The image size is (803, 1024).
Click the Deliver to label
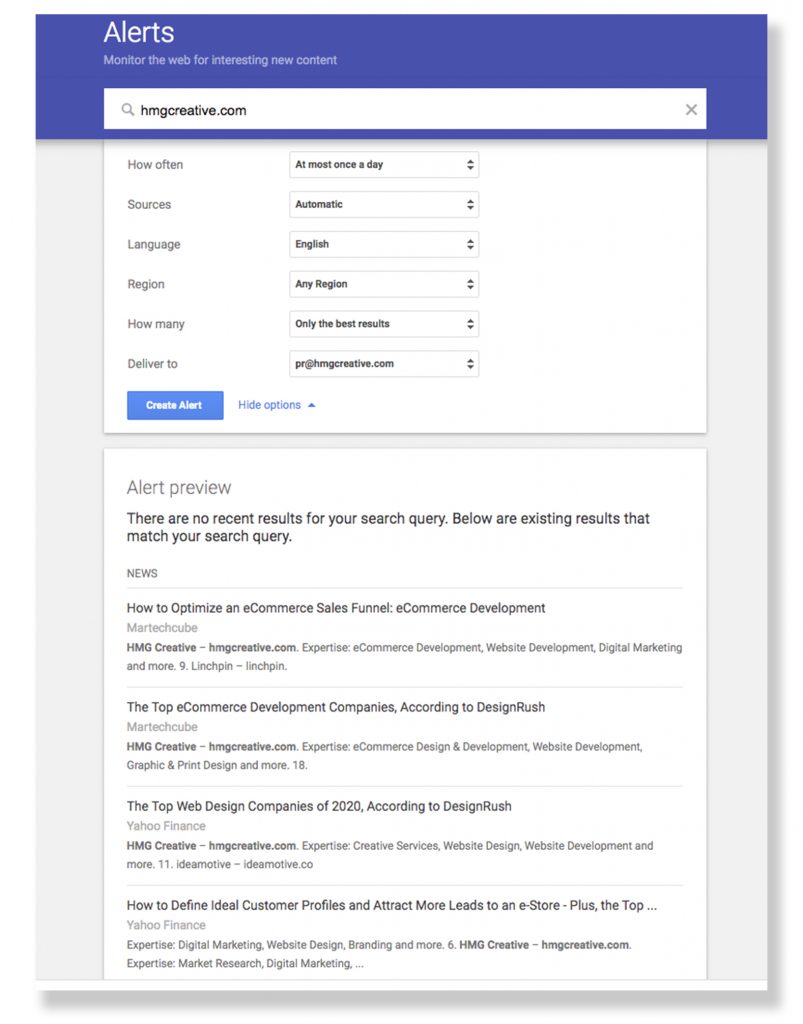tap(152, 364)
